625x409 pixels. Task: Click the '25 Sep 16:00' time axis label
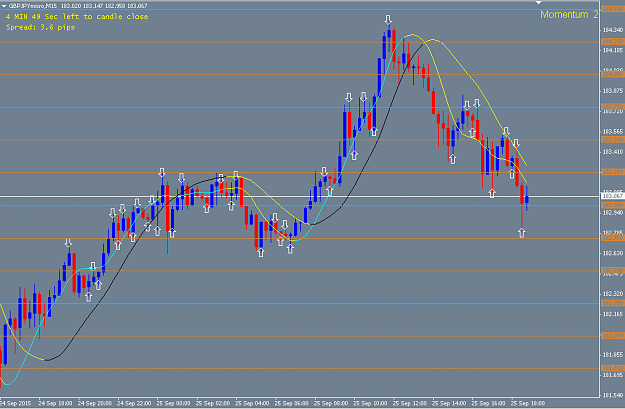(489, 403)
